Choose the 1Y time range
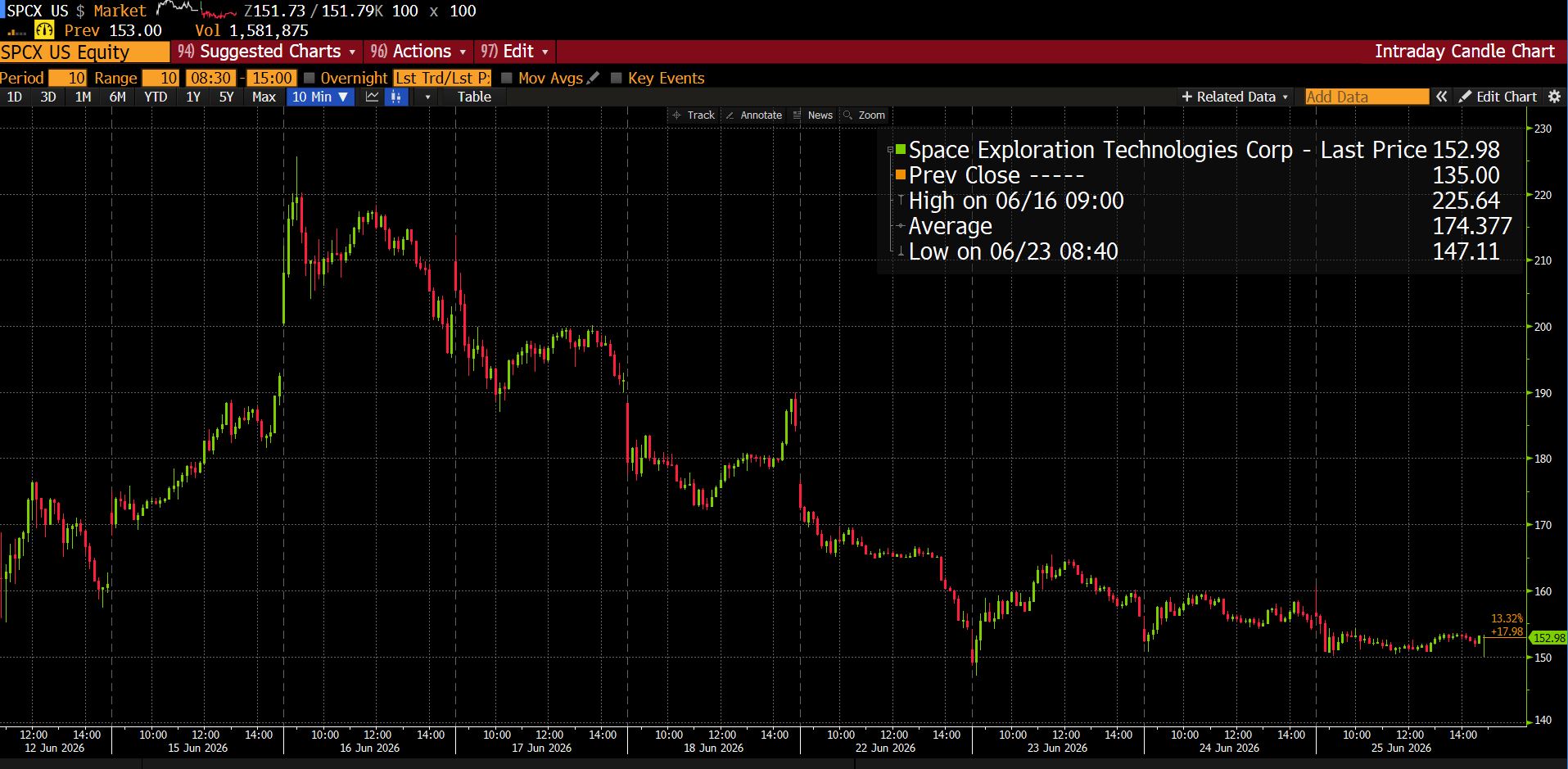The width and height of the screenshot is (1568, 769). 193,97
